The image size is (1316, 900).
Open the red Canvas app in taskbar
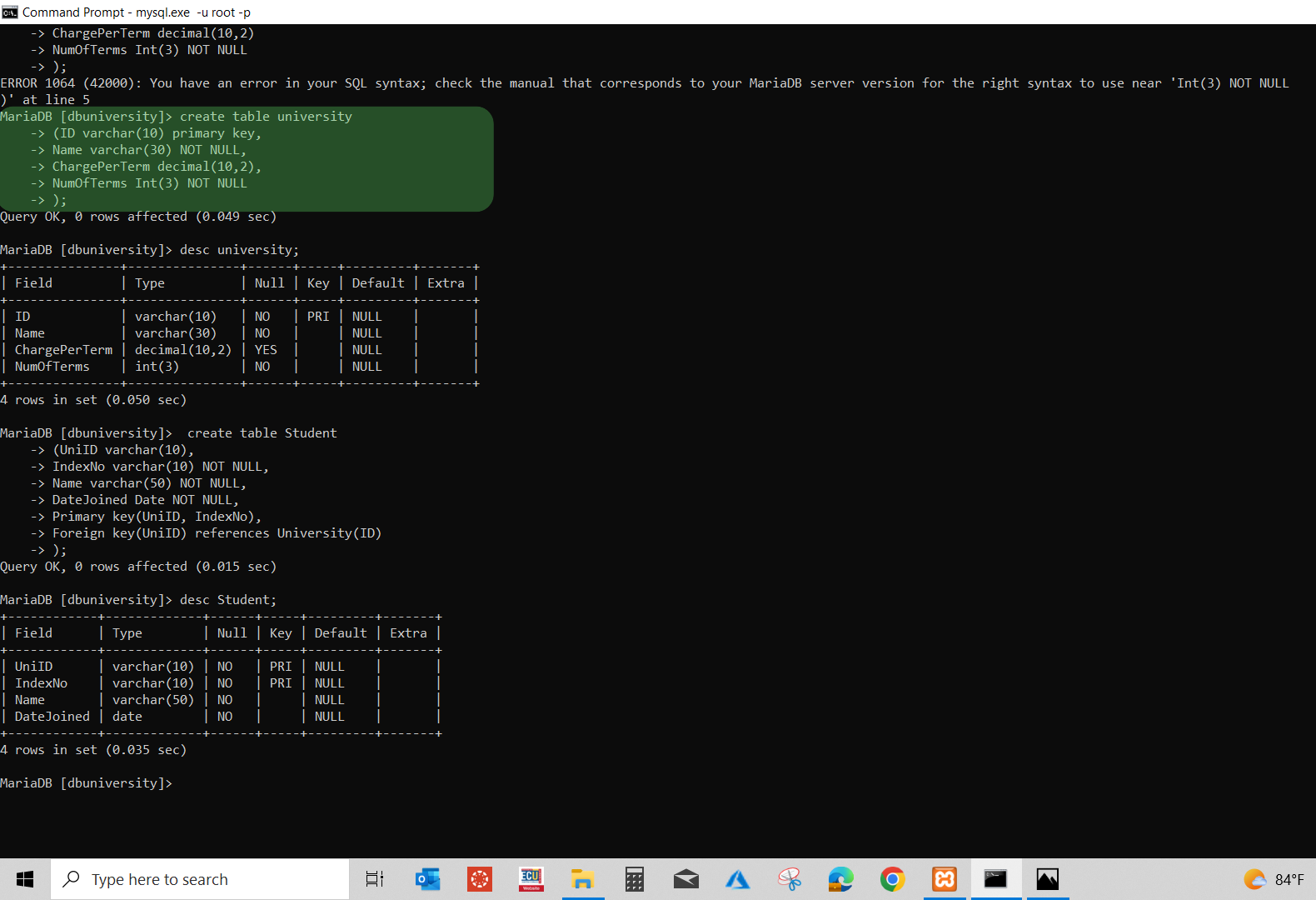(480, 879)
